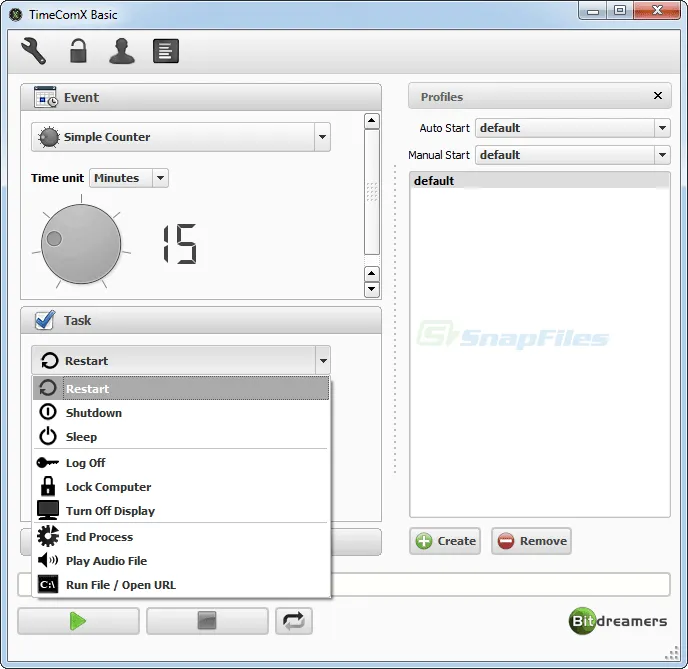Choose Sleep from the task list
Screen dimensions: 688x669
pyautogui.click(x=181, y=436)
